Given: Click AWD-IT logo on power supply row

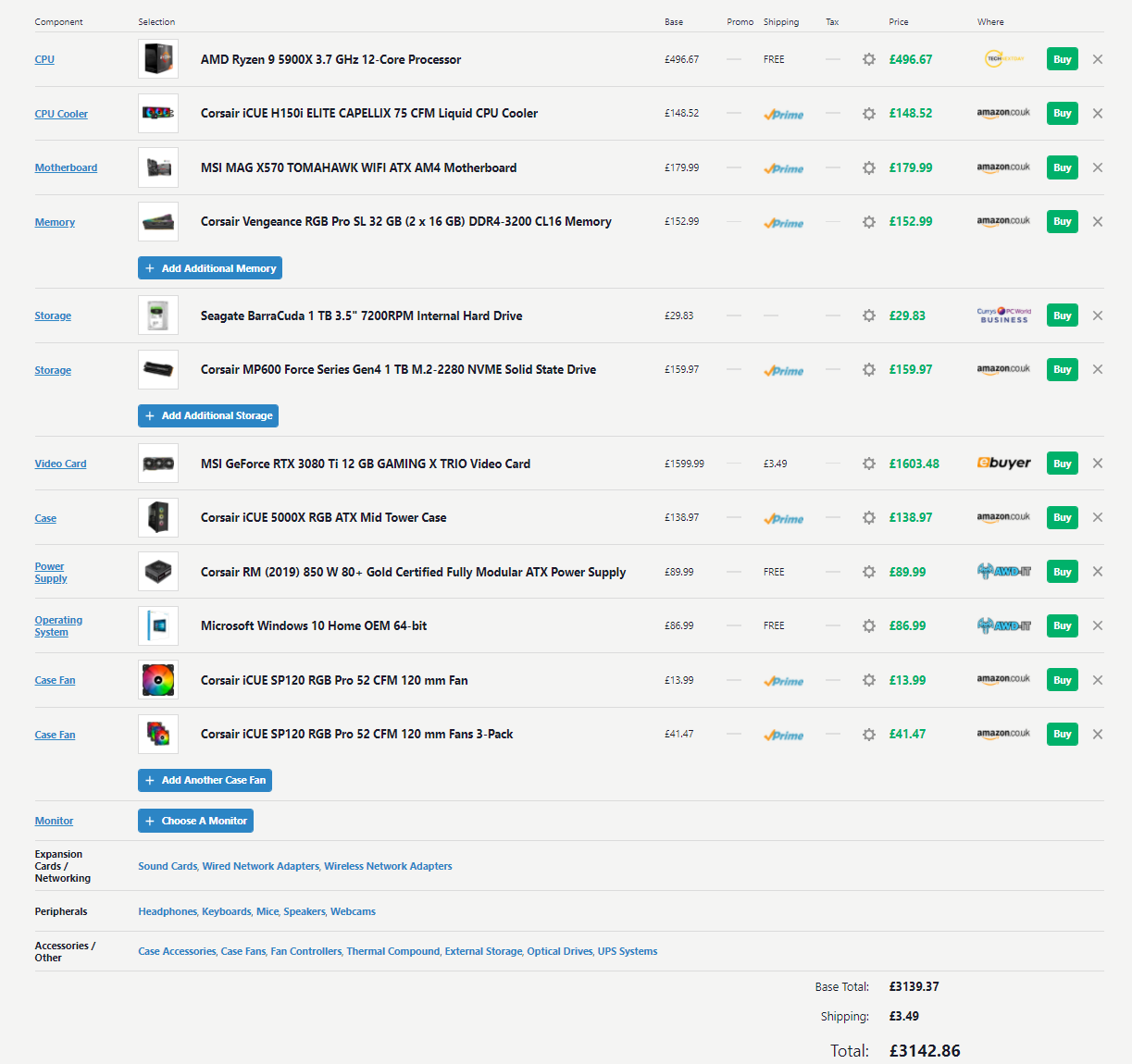Looking at the screenshot, I should [x=1004, y=572].
